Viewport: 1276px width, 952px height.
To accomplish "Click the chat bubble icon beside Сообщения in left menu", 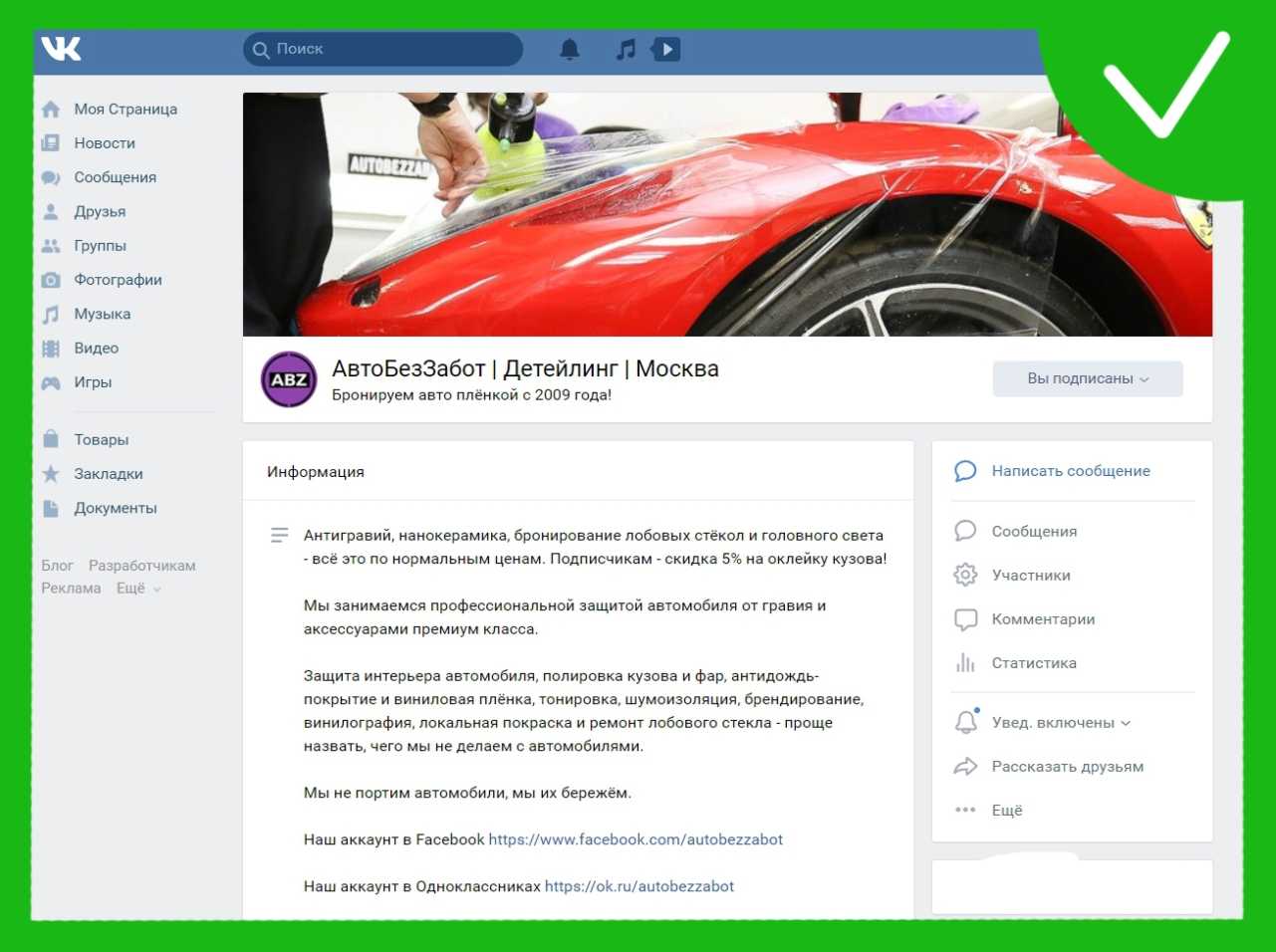I will point(51,177).
